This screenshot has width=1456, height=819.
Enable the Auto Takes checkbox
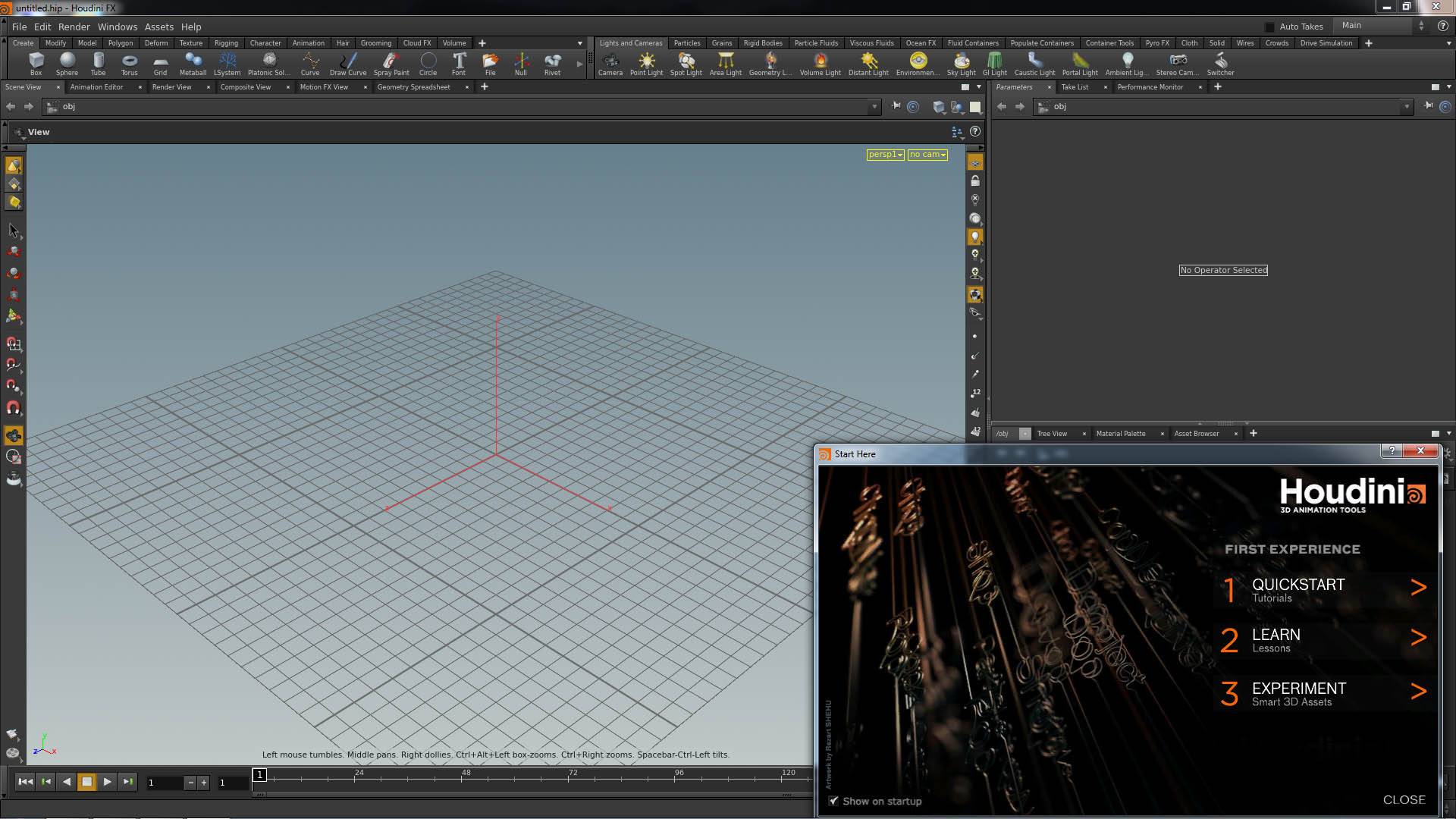(1269, 27)
